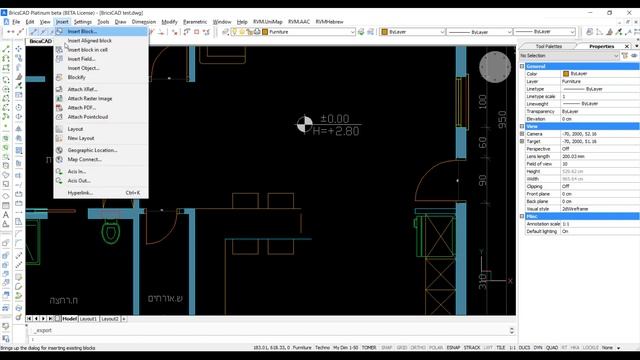Go to first layout tab arrow

tap(29, 318)
